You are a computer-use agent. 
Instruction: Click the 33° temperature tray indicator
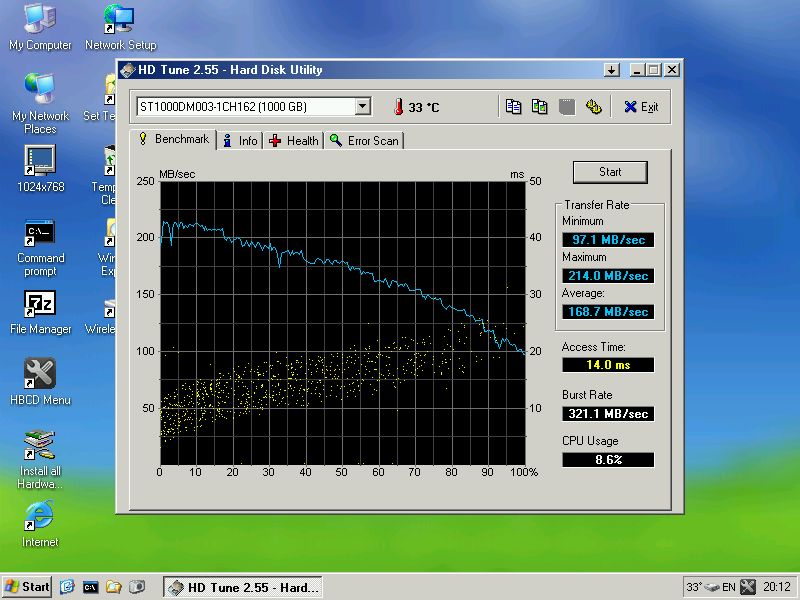[x=694, y=587]
